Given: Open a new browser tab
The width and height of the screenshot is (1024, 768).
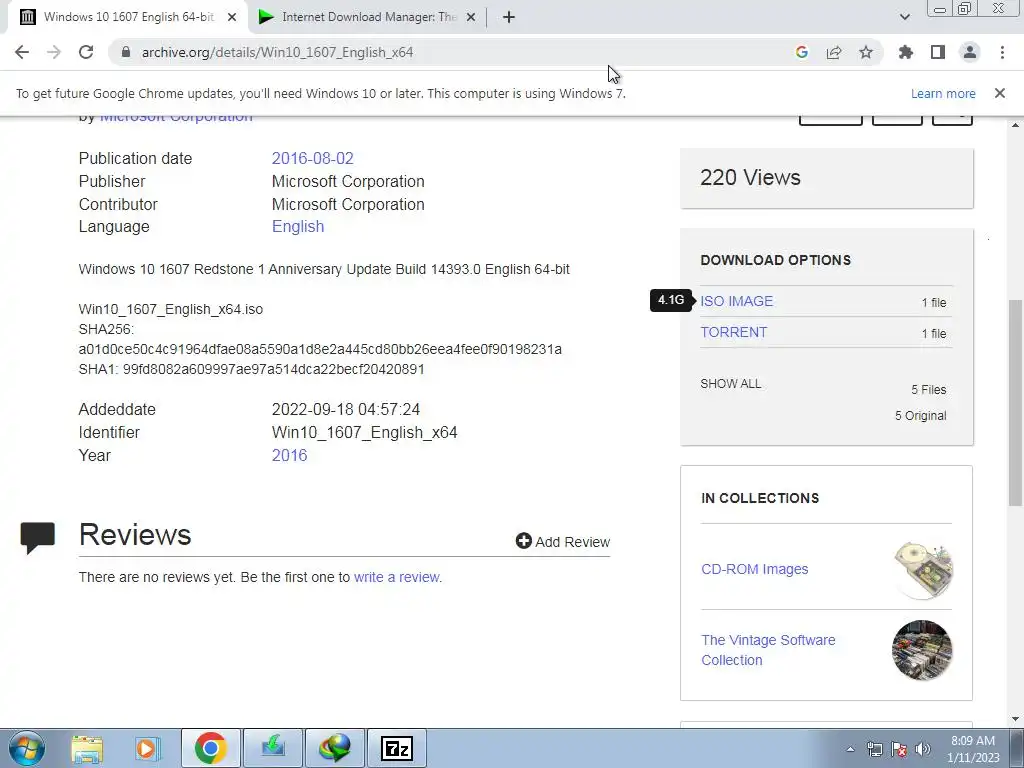Looking at the screenshot, I should (509, 17).
